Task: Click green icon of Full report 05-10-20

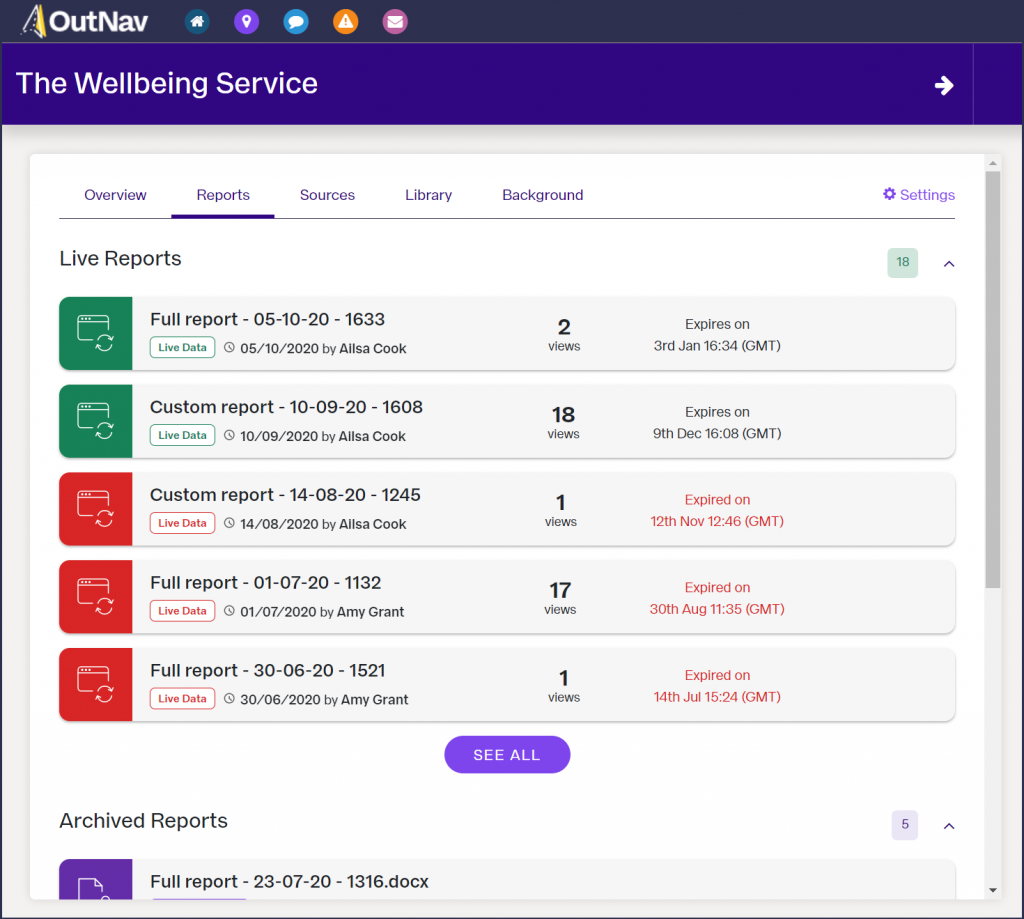Action: tap(95, 333)
